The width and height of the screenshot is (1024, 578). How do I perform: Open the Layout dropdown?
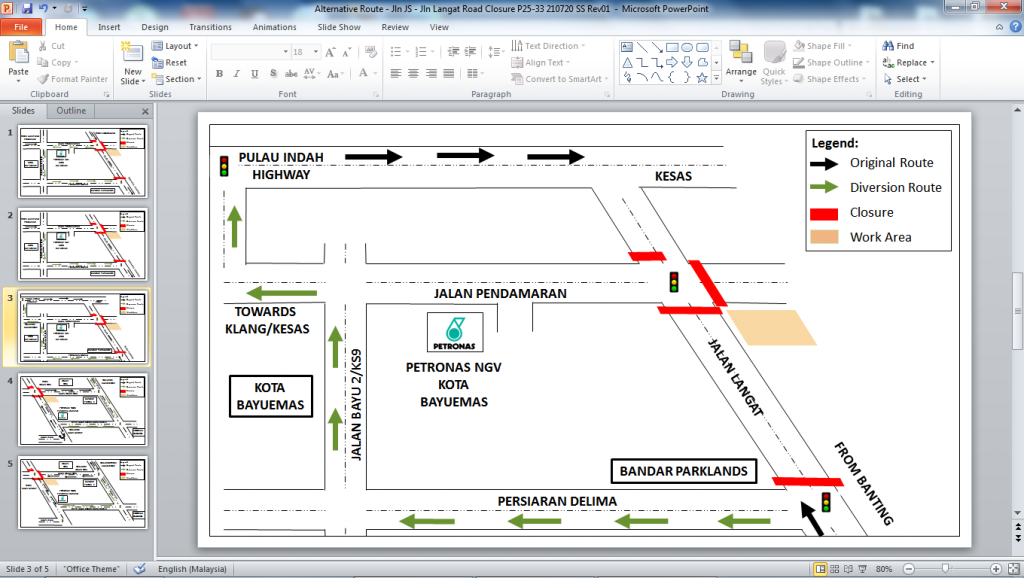click(176, 46)
